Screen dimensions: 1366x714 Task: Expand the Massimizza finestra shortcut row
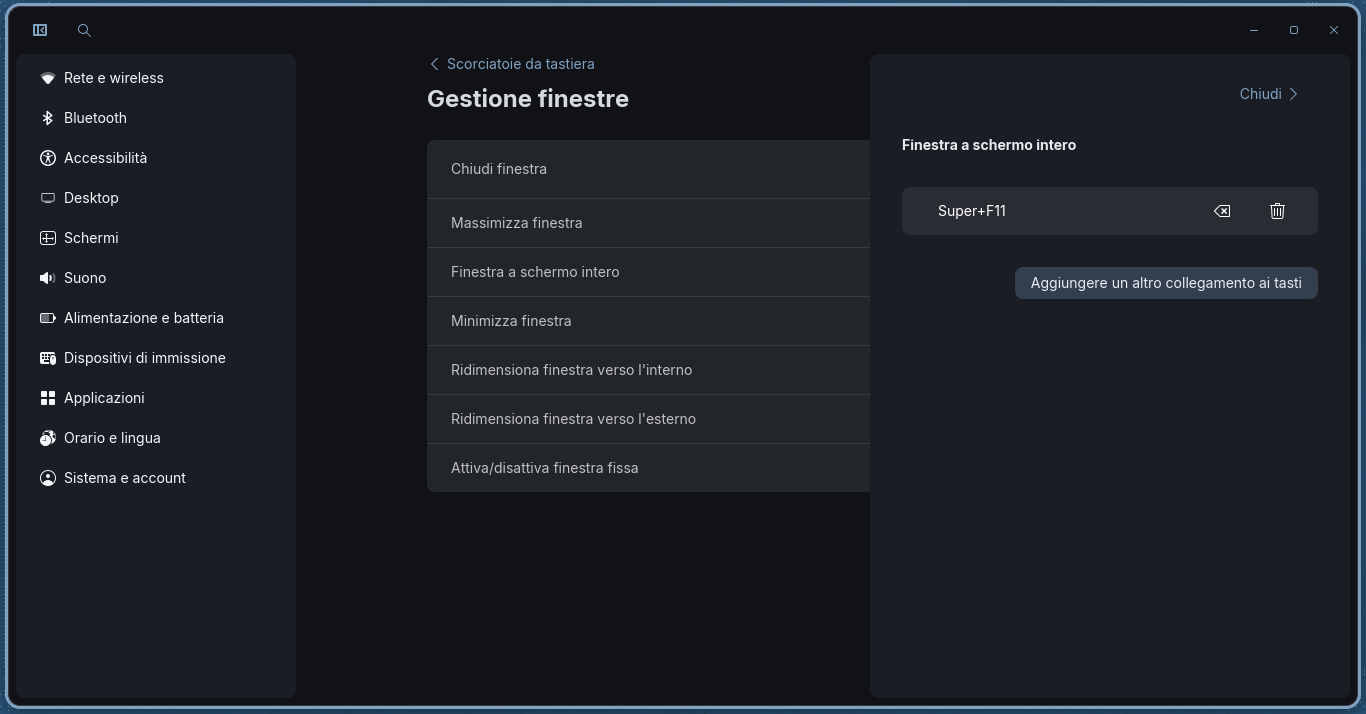(x=648, y=223)
